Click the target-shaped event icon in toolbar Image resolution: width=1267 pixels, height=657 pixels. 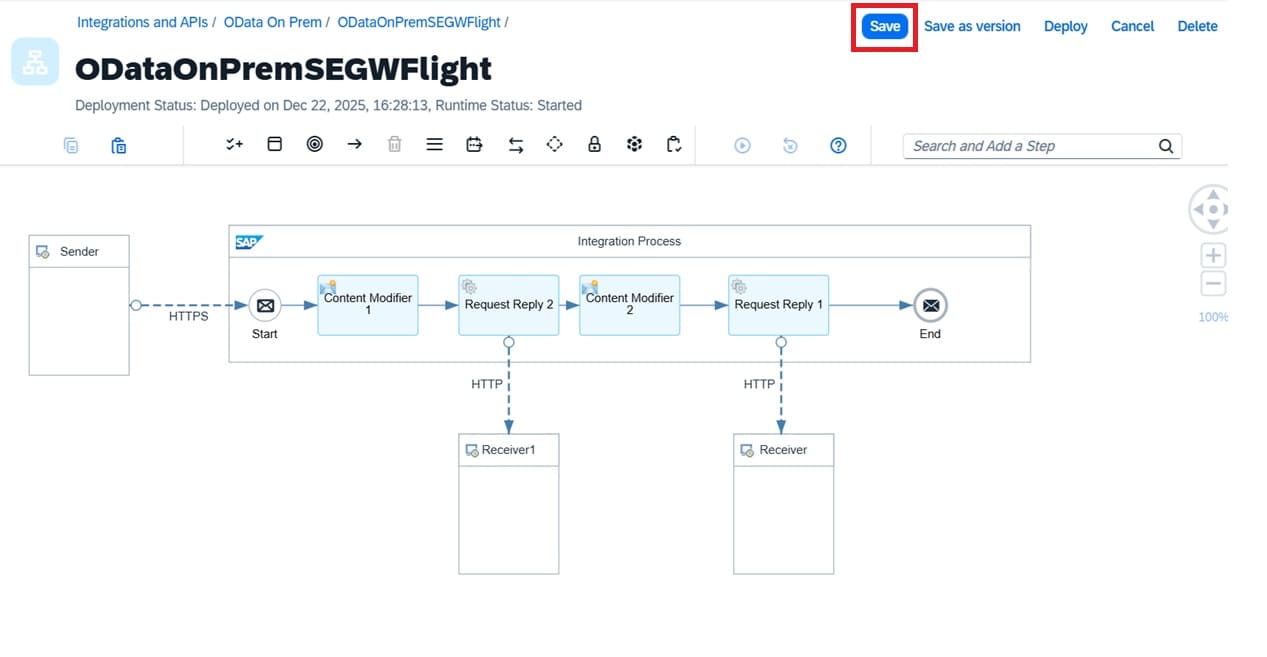314,145
